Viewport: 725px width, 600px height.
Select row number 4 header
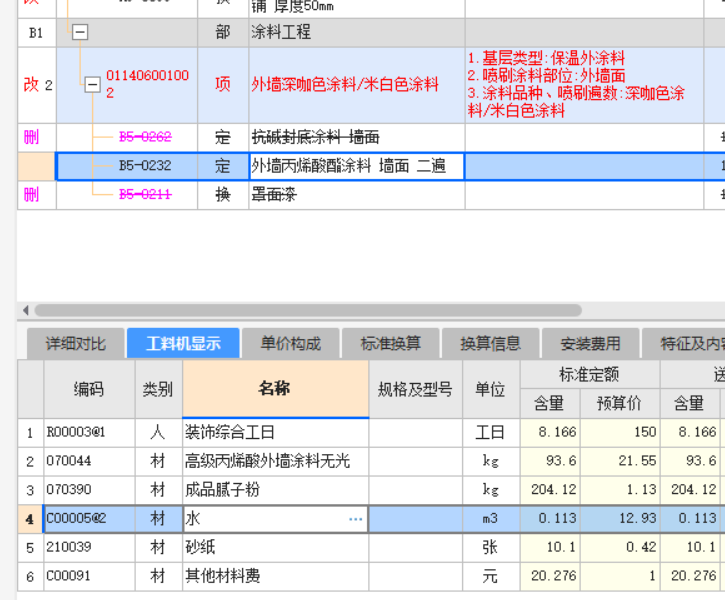pos(31,519)
